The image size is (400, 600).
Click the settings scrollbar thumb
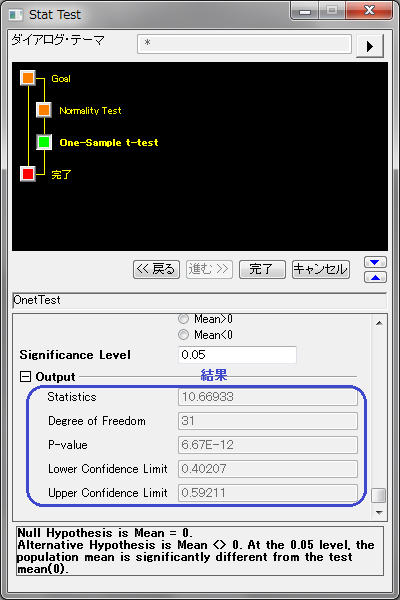click(379, 495)
